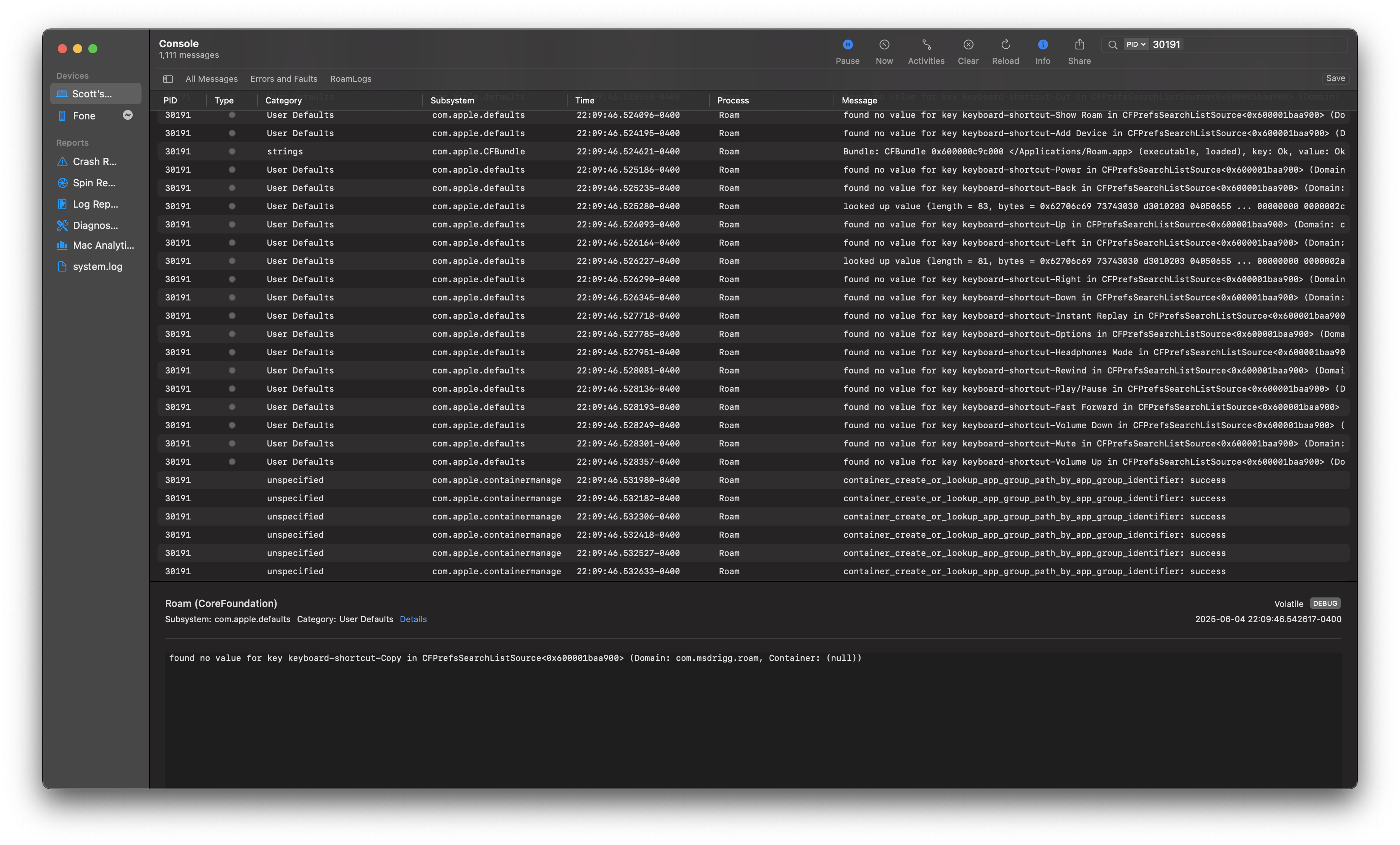Viewport: 1400px width, 845px height.
Task: Open Spin Reports in sidebar
Action: pyautogui.click(x=94, y=183)
